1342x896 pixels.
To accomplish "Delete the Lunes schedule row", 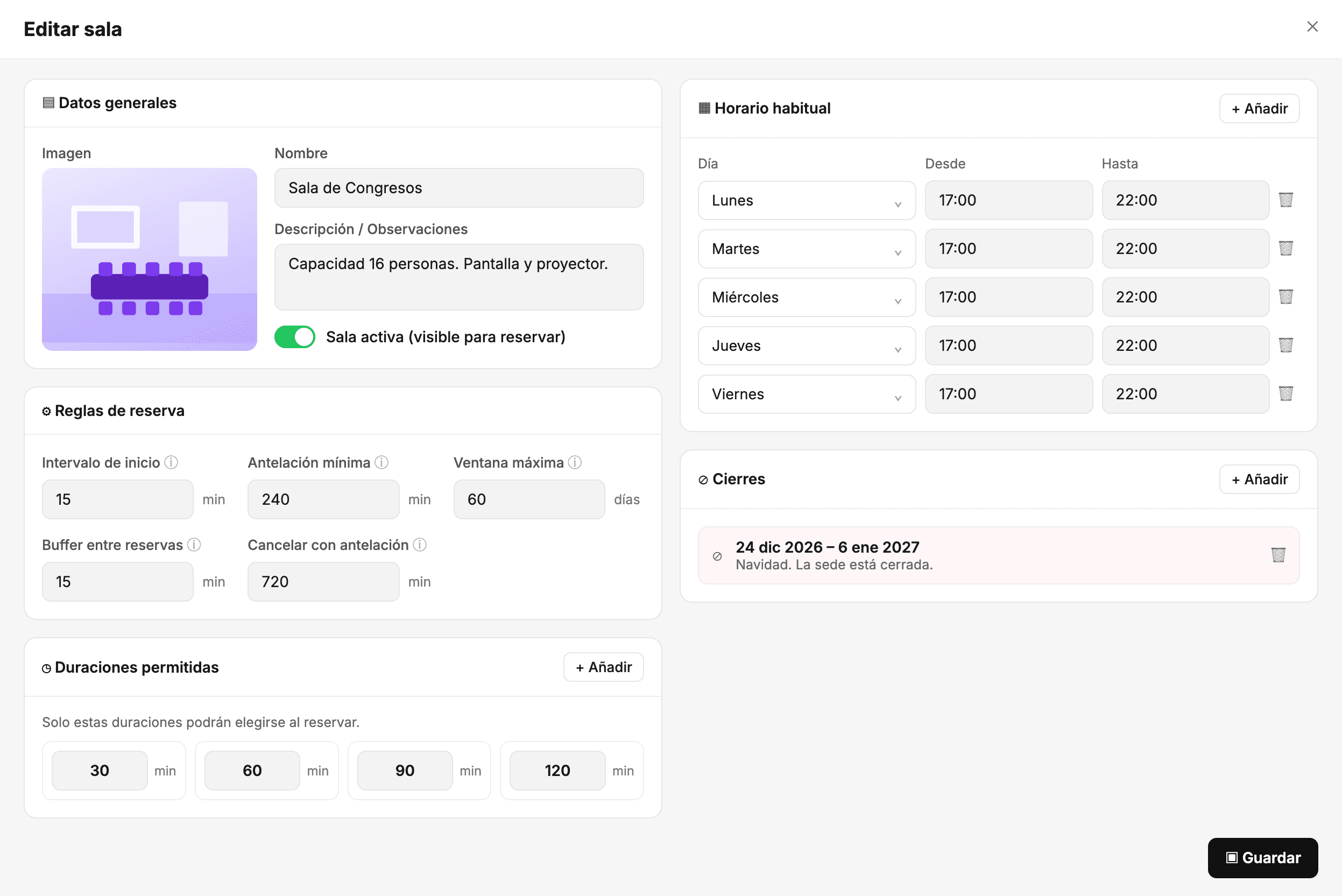I will [x=1286, y=200].
